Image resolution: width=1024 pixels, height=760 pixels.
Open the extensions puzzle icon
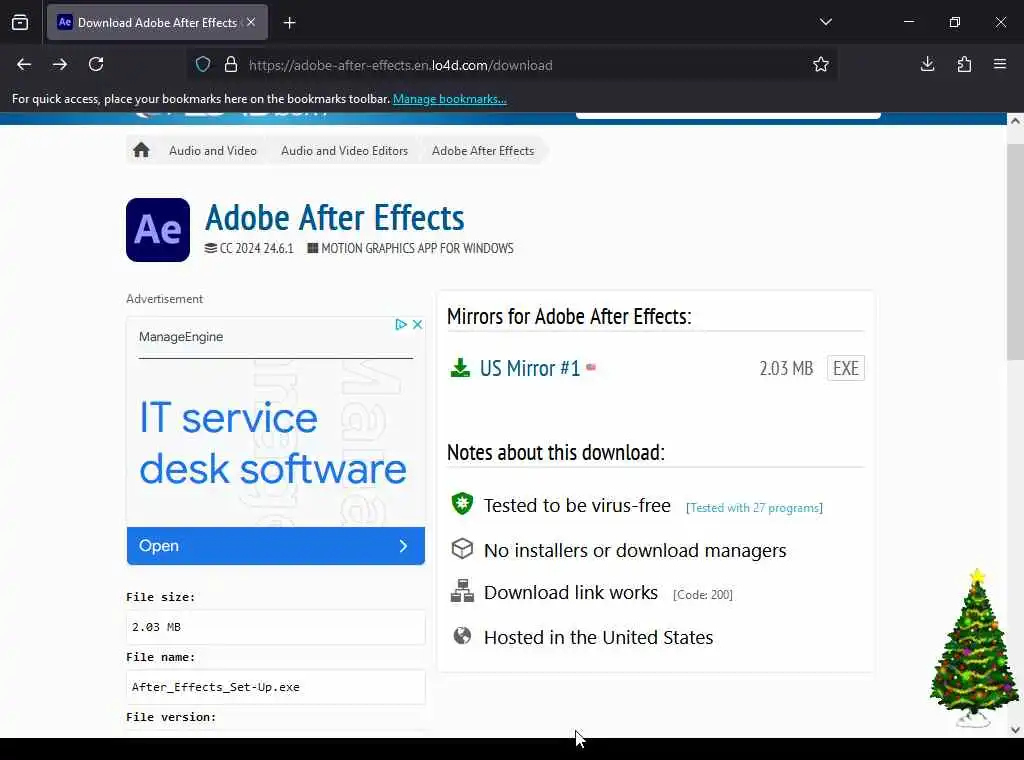click(x=964, y=64)
